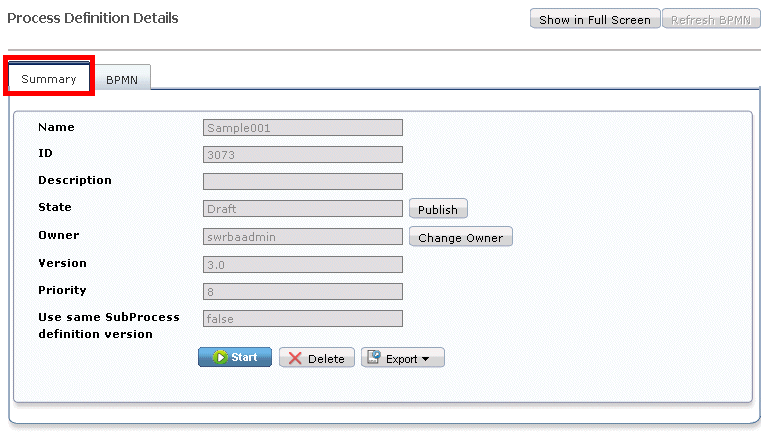
Task: Click the ID field showing 3073
Action: pyautogui.click(x=303, y=154)
